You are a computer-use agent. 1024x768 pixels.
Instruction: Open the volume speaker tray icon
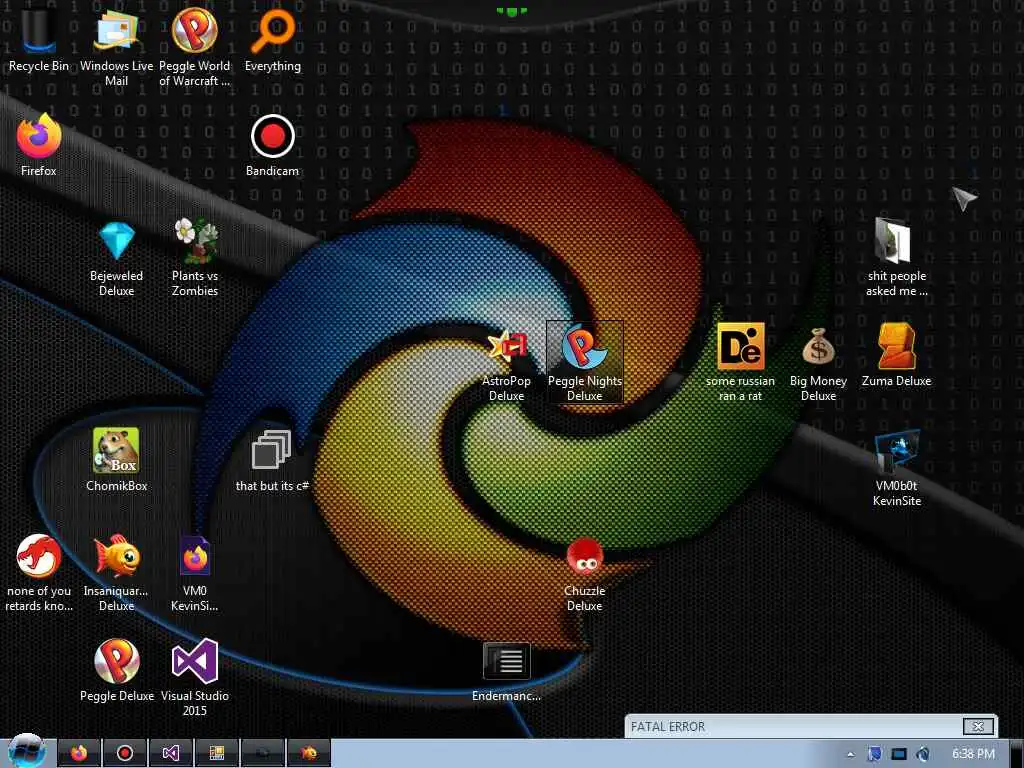coord(923,754)
